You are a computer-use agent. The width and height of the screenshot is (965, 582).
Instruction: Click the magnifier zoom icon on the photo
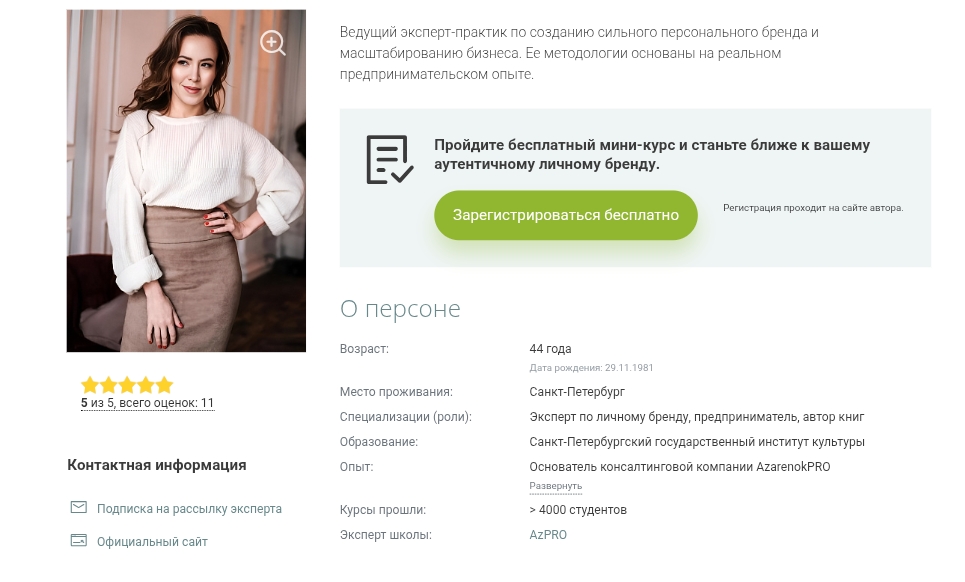coord(273,43)
